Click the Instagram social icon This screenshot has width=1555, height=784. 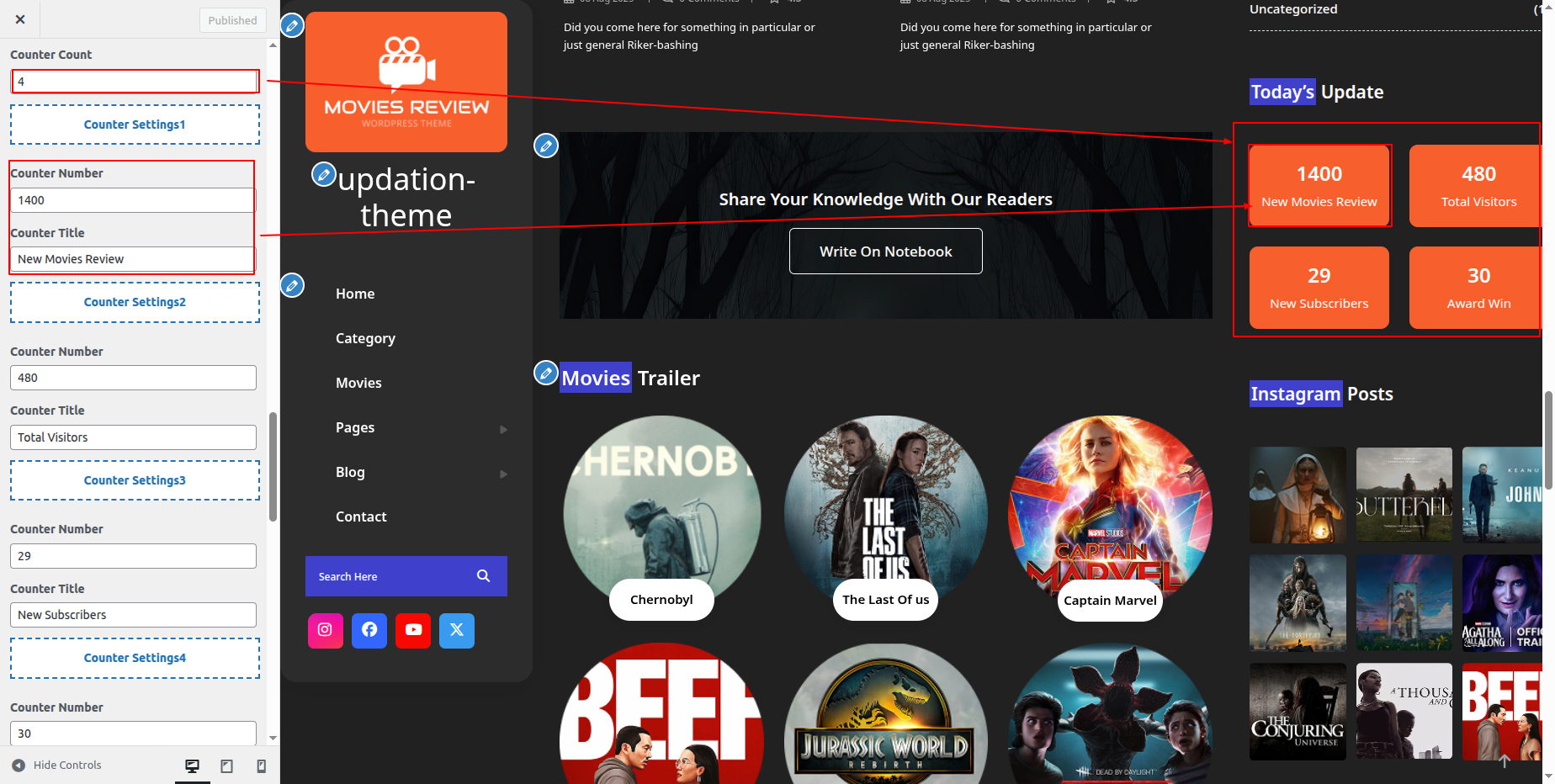(x=325, y=630)
